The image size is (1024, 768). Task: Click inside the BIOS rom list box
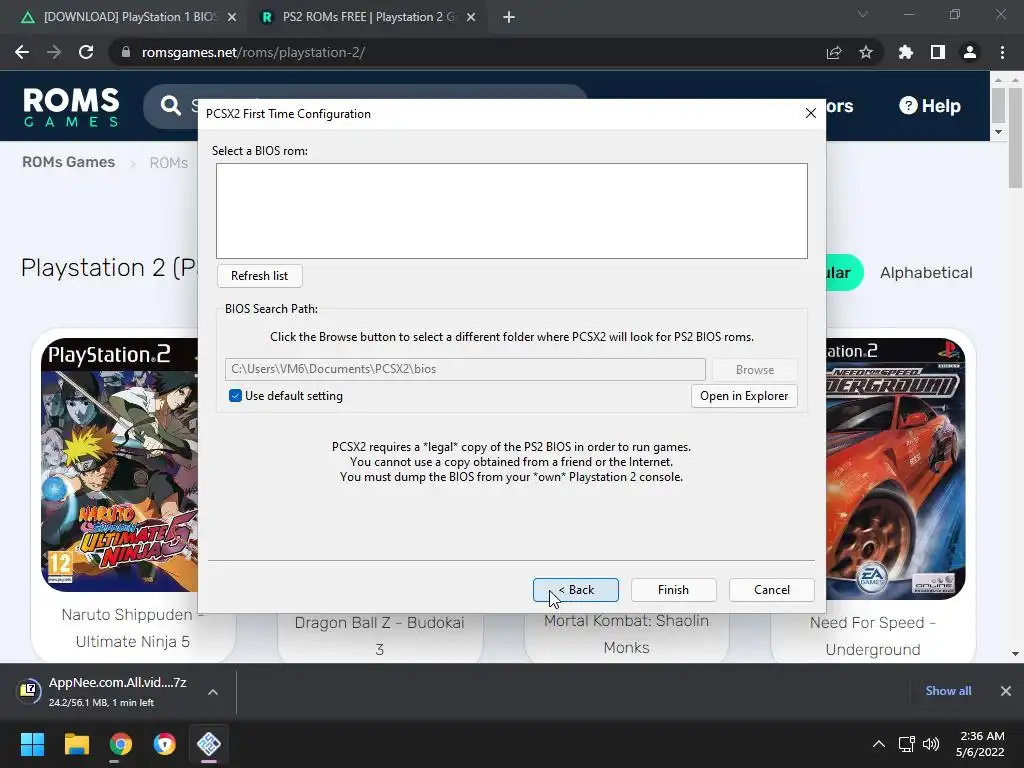pyautogui.click(x=512, y=211)
